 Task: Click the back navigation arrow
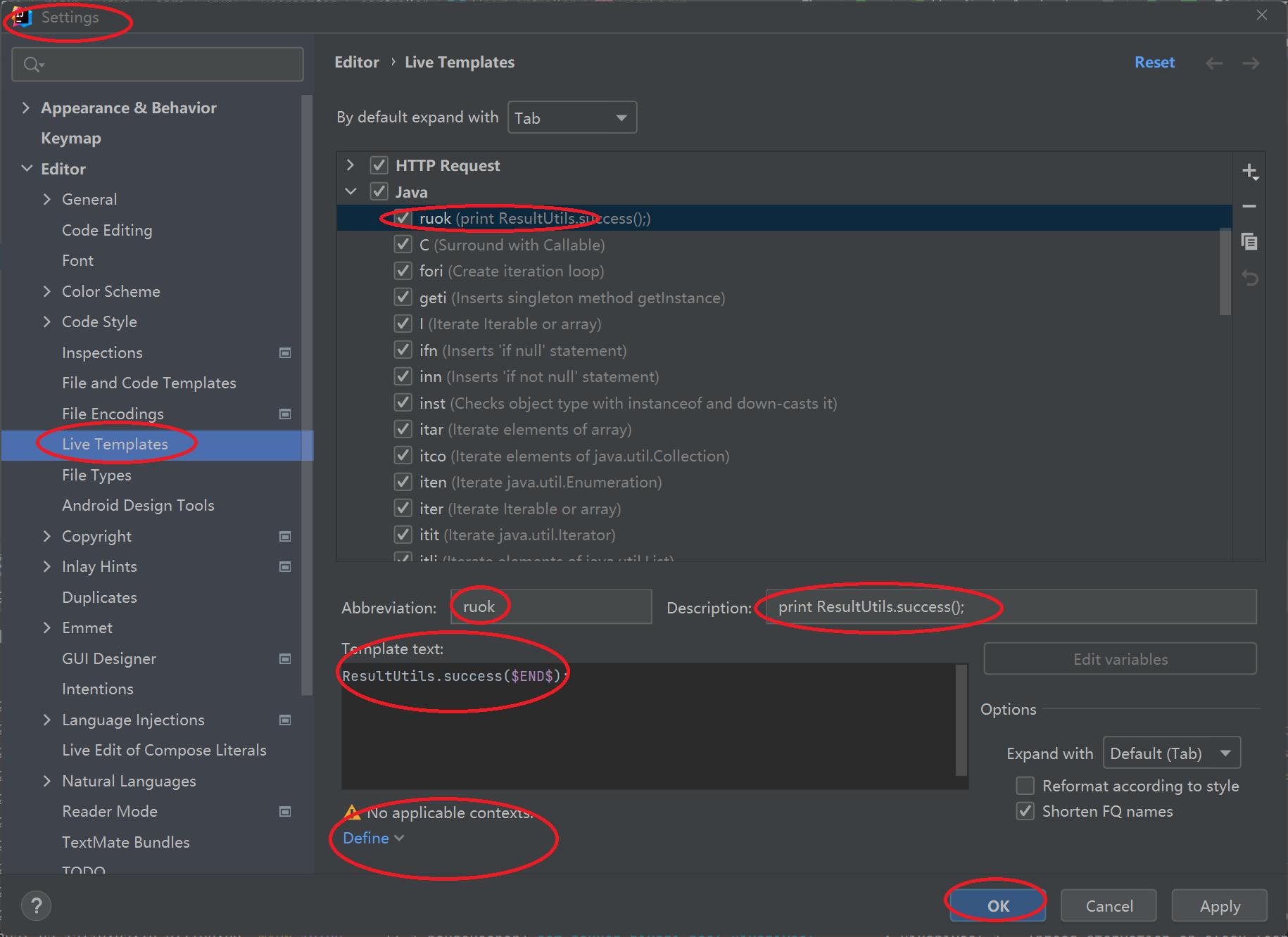[x=1214, y=63]
